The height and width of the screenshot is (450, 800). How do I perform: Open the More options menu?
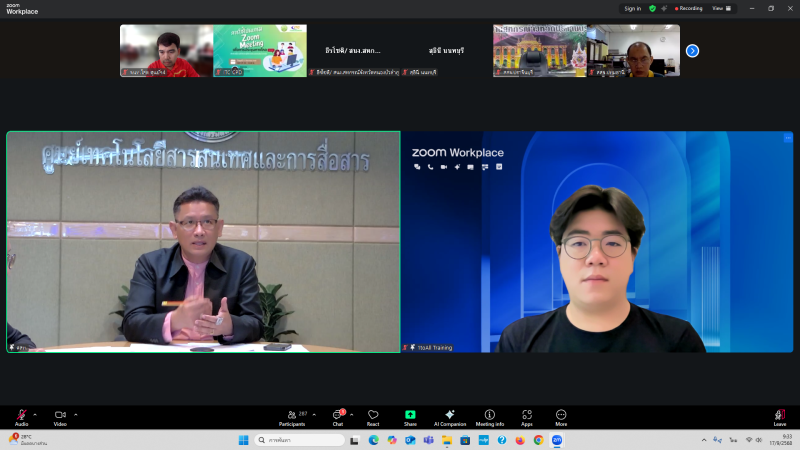point(561,415)
